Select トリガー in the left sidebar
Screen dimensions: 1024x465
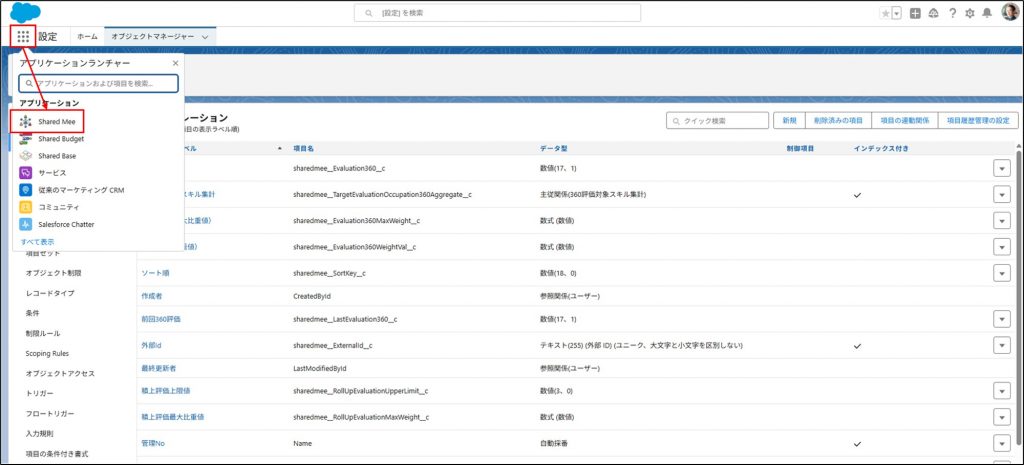coord(40,393)
